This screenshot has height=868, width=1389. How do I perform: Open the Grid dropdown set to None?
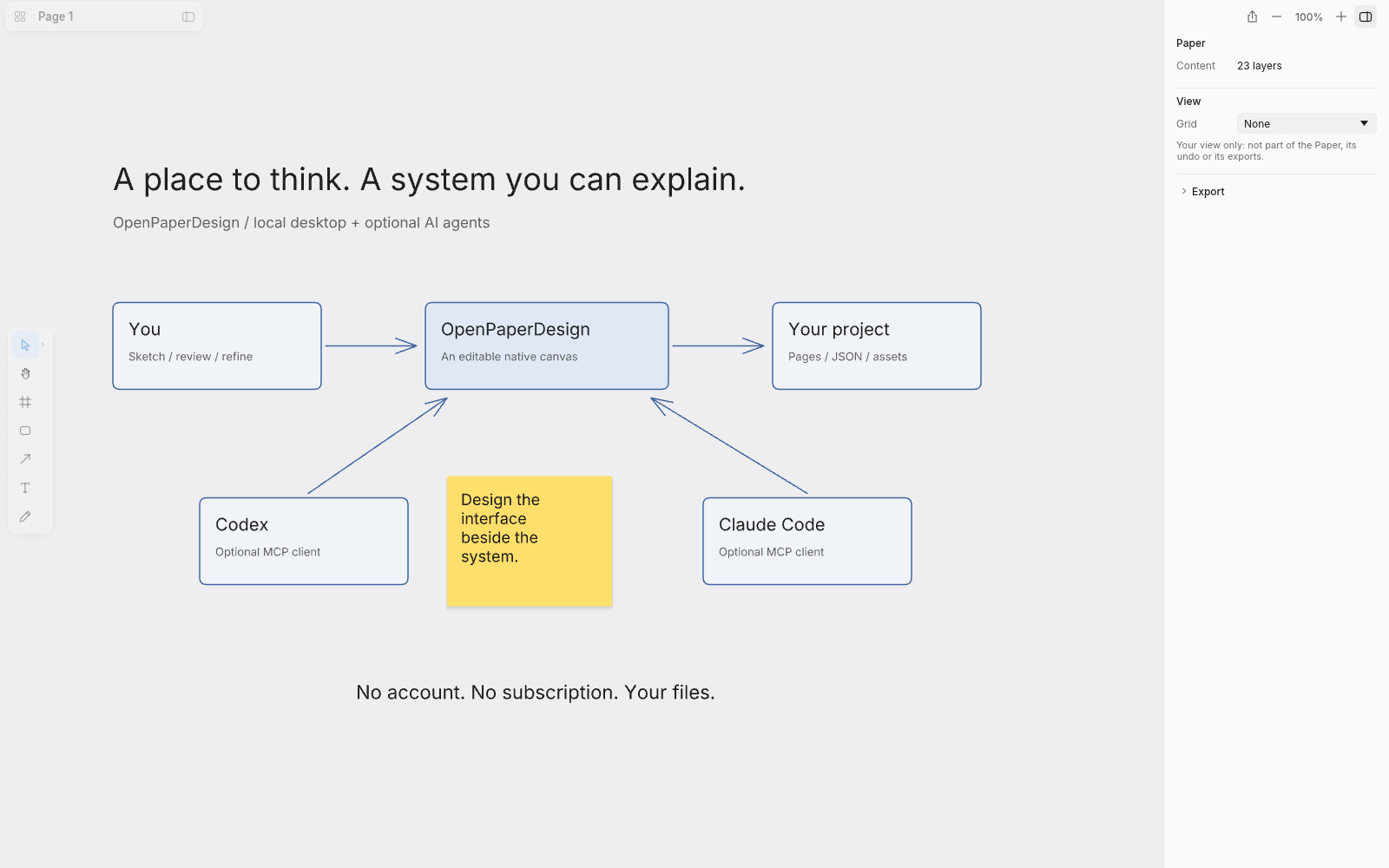[1307, 124]
